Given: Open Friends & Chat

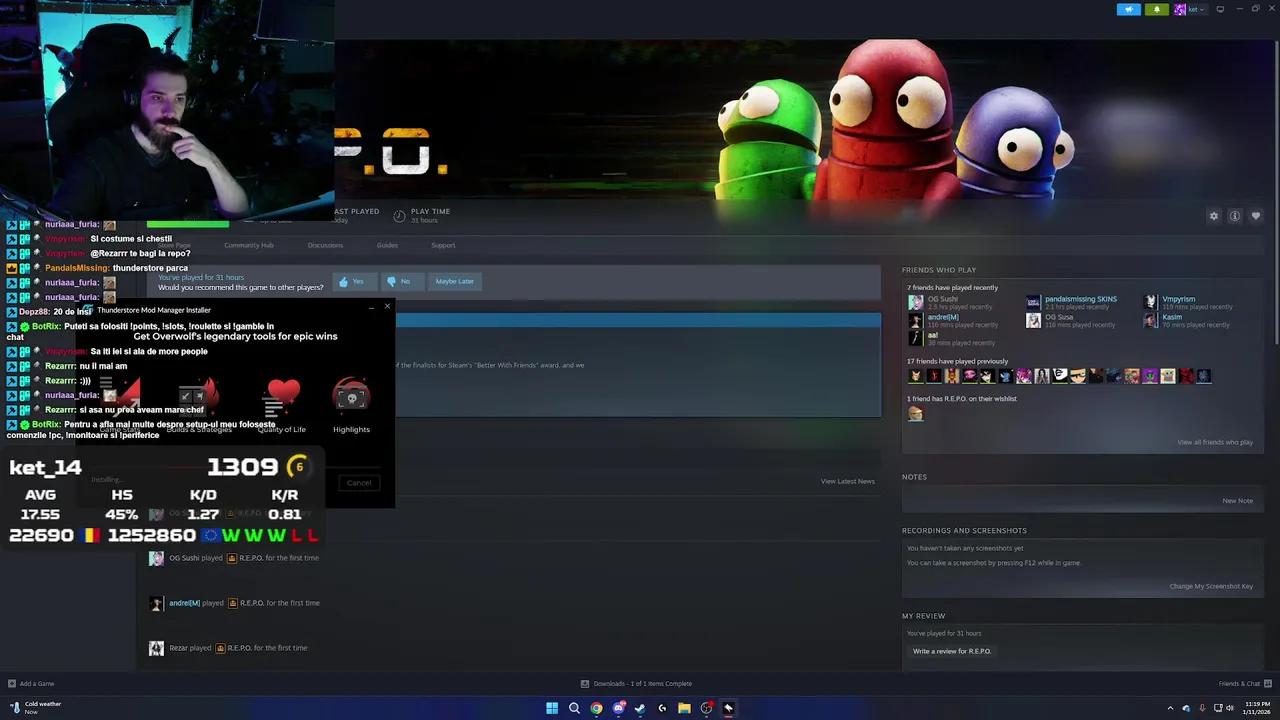Looking at the screenshot, I should pyautogui.click(x=1245, y=684).
